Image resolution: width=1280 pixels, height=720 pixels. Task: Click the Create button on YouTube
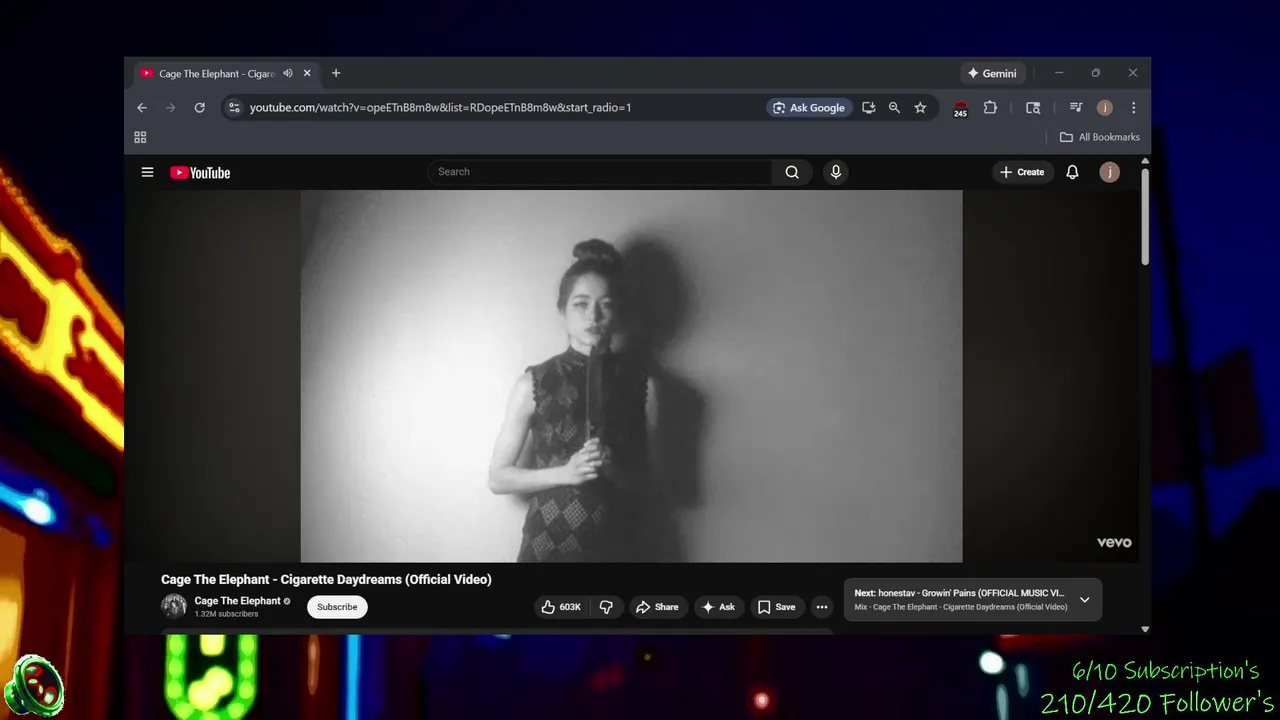pyautogui.click(x=1022, y=172)
